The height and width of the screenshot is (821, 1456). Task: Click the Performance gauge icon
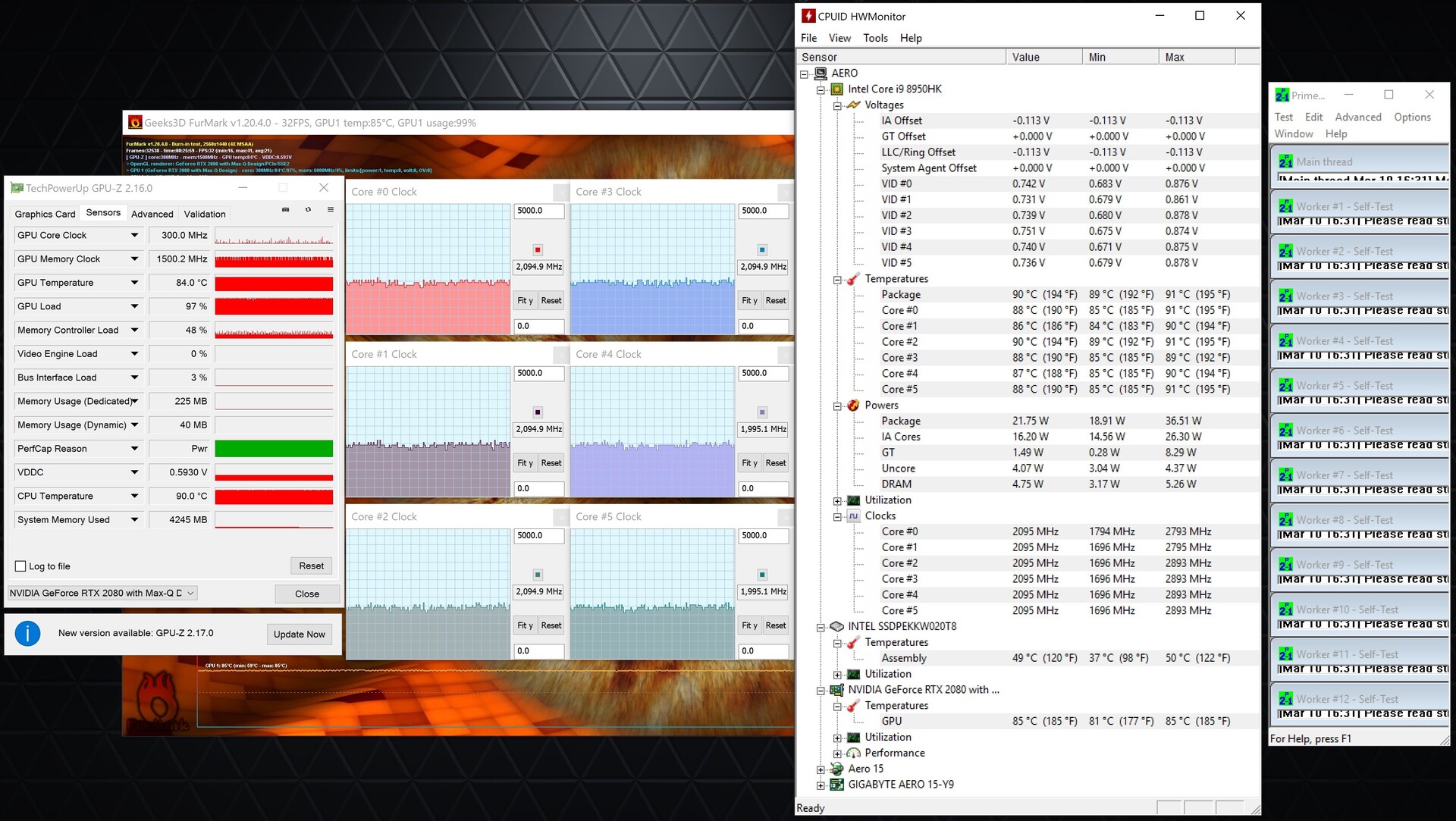click(x=853, y=754)
